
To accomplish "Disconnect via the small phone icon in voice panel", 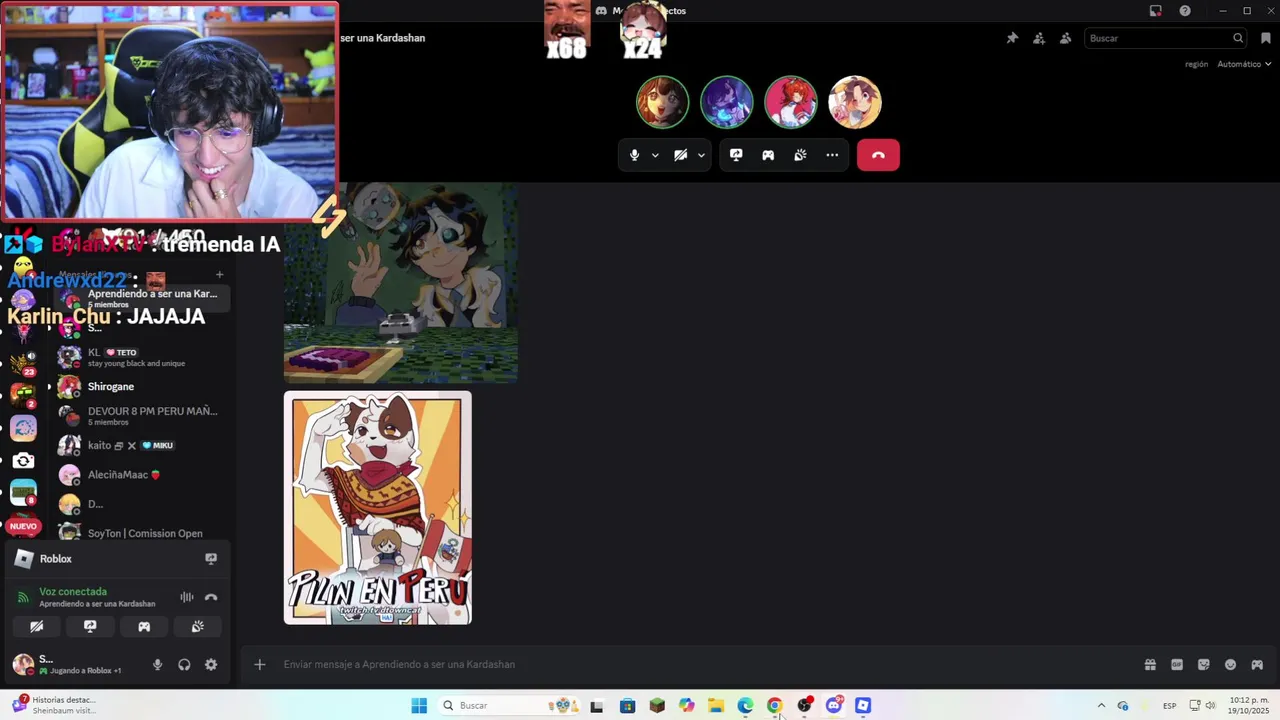I will (x=211, y=597).
